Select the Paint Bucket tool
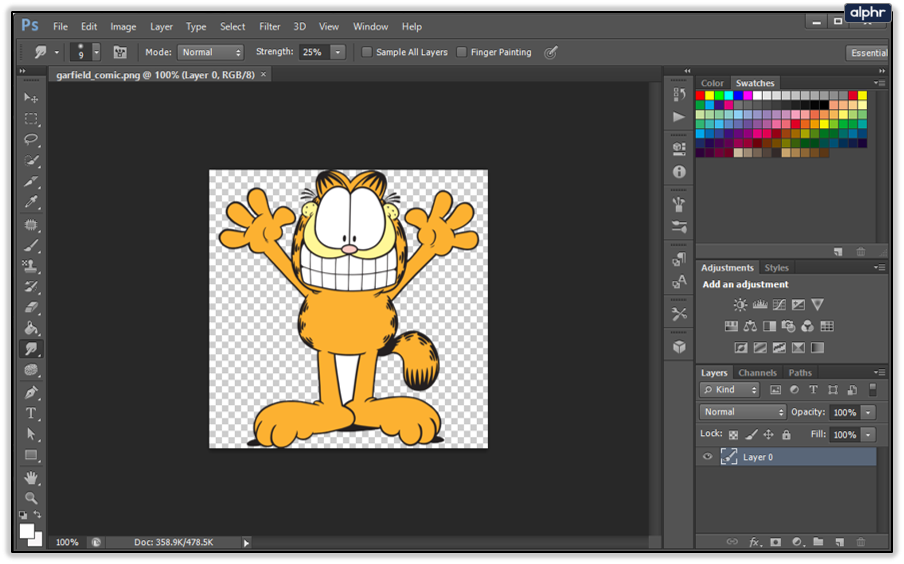Screen dimensions: 904x564 (x=31, y=328)
